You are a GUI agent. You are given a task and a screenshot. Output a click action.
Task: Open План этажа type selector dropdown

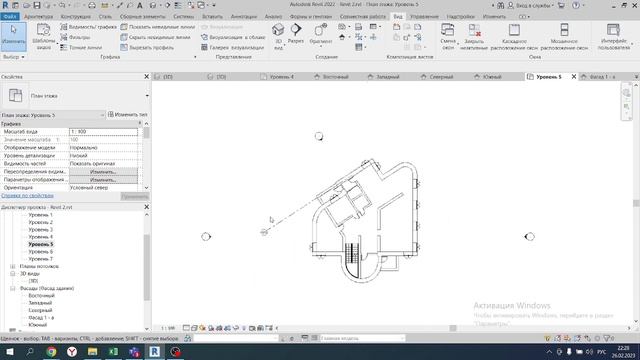(147, 96)
